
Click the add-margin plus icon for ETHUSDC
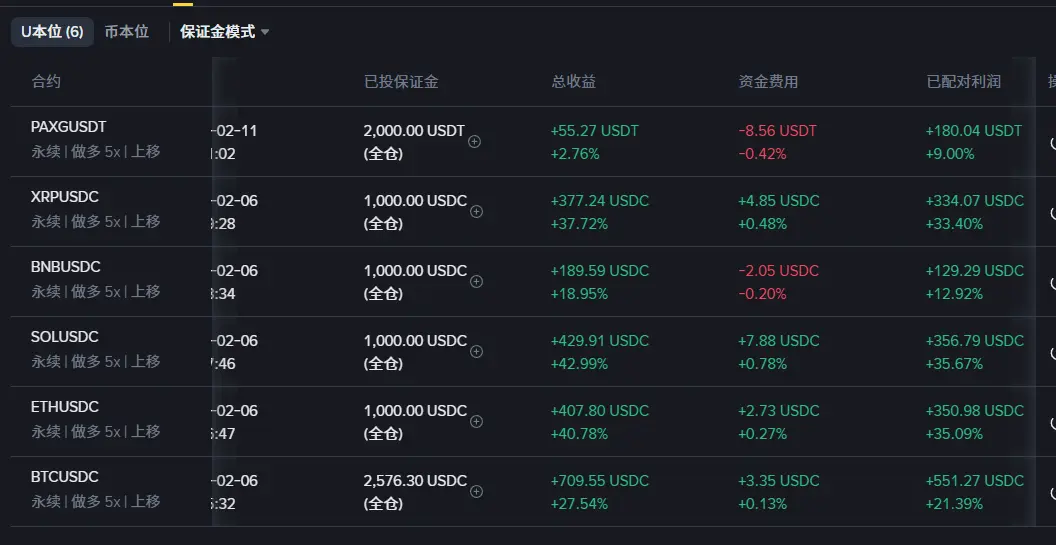click(477, 422)
